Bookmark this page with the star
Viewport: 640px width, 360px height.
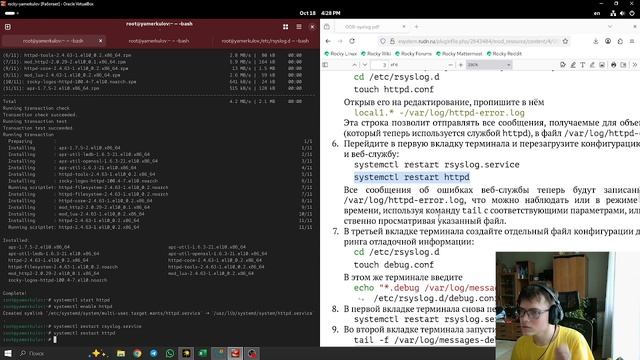click(565, 41)
